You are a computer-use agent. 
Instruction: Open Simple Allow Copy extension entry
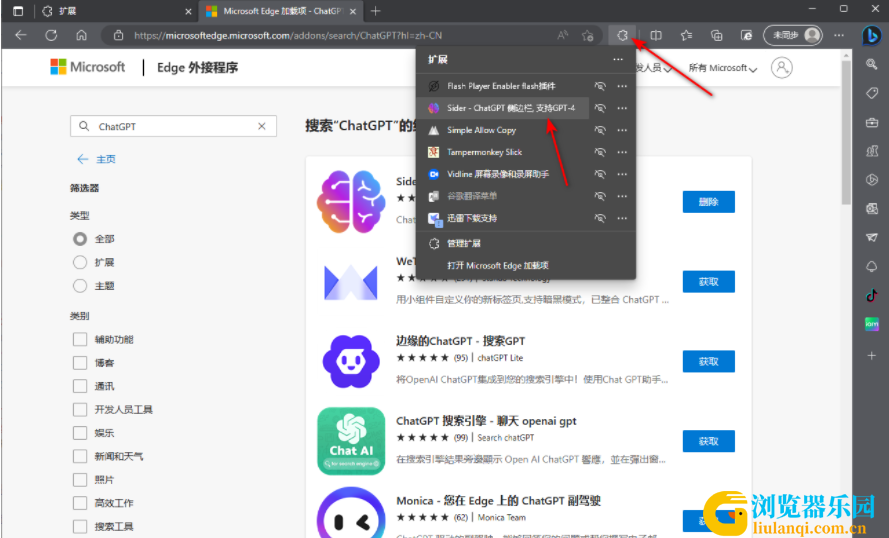pos(503,130)
